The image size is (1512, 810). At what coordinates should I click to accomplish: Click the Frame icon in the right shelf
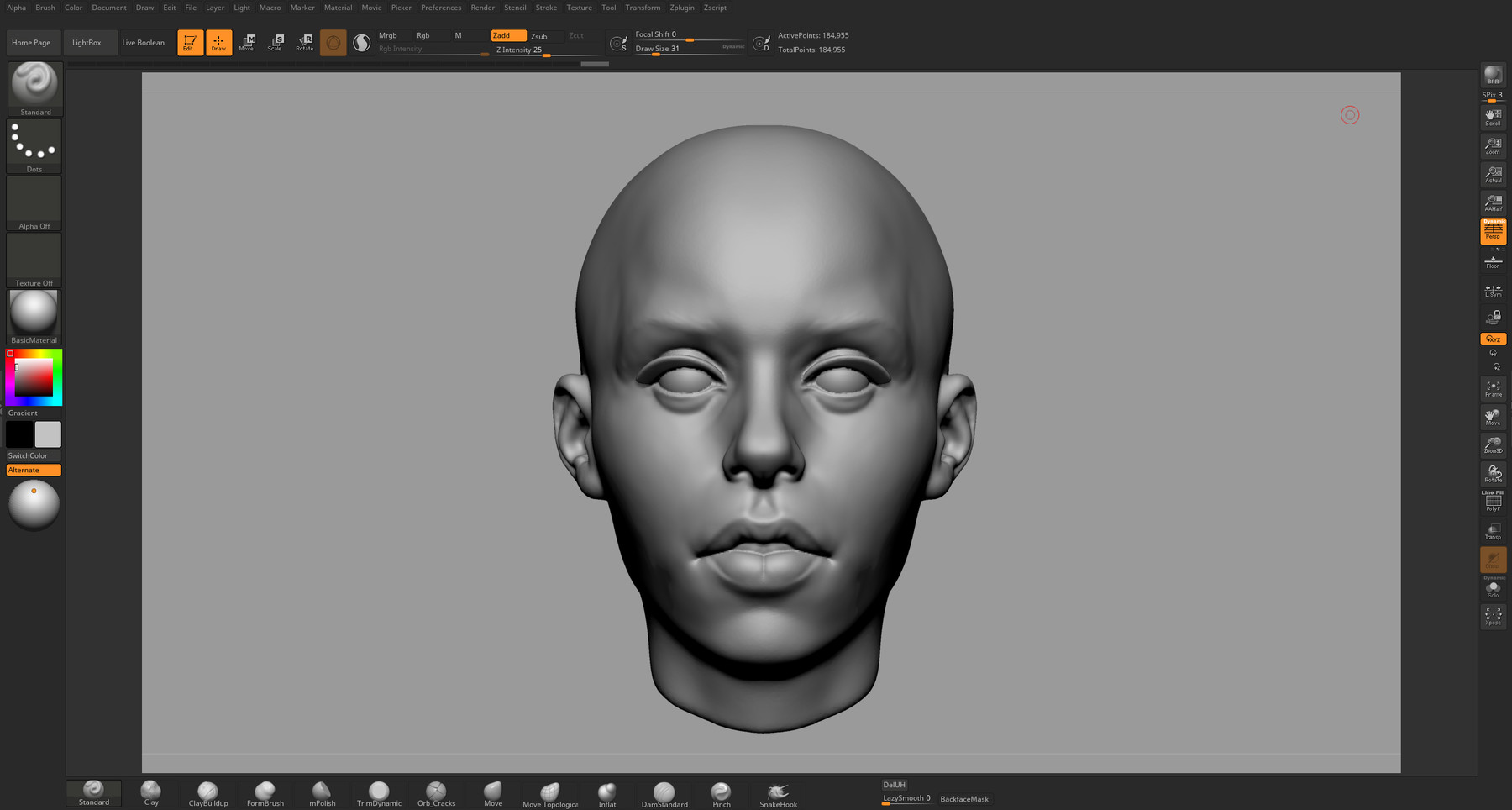coord(1493,388)
